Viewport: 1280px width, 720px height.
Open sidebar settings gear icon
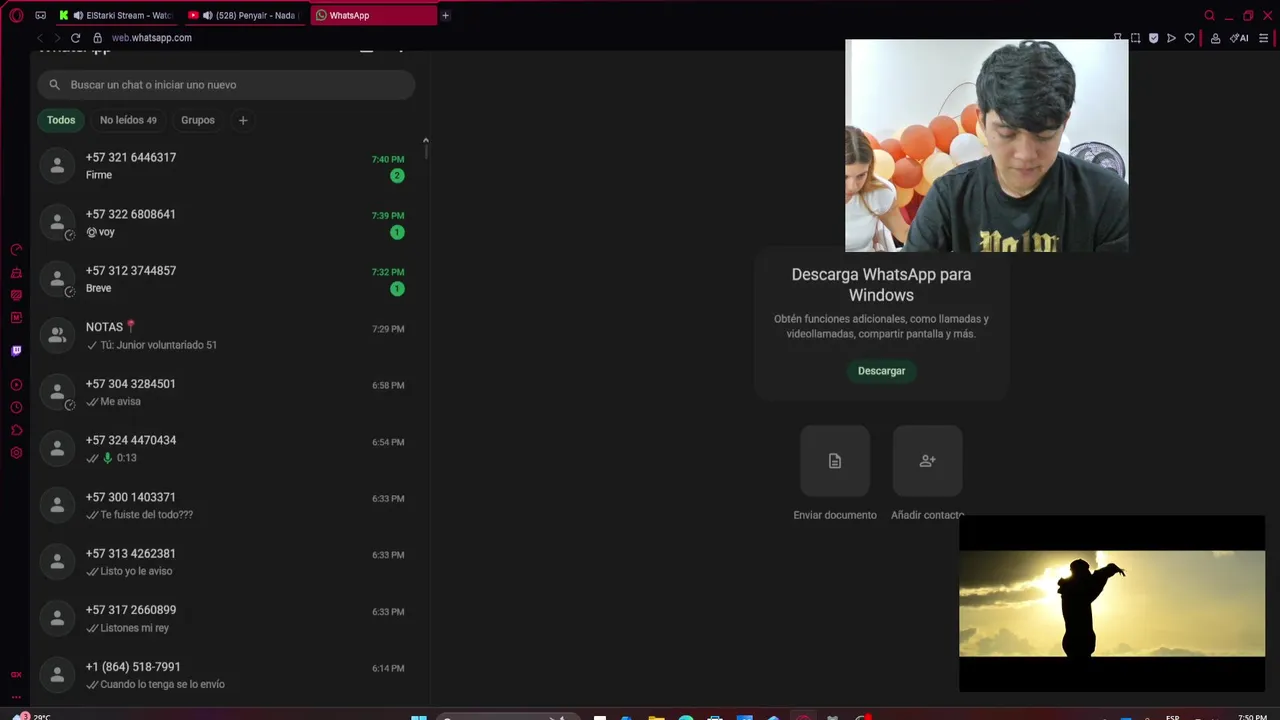point(16,452)
